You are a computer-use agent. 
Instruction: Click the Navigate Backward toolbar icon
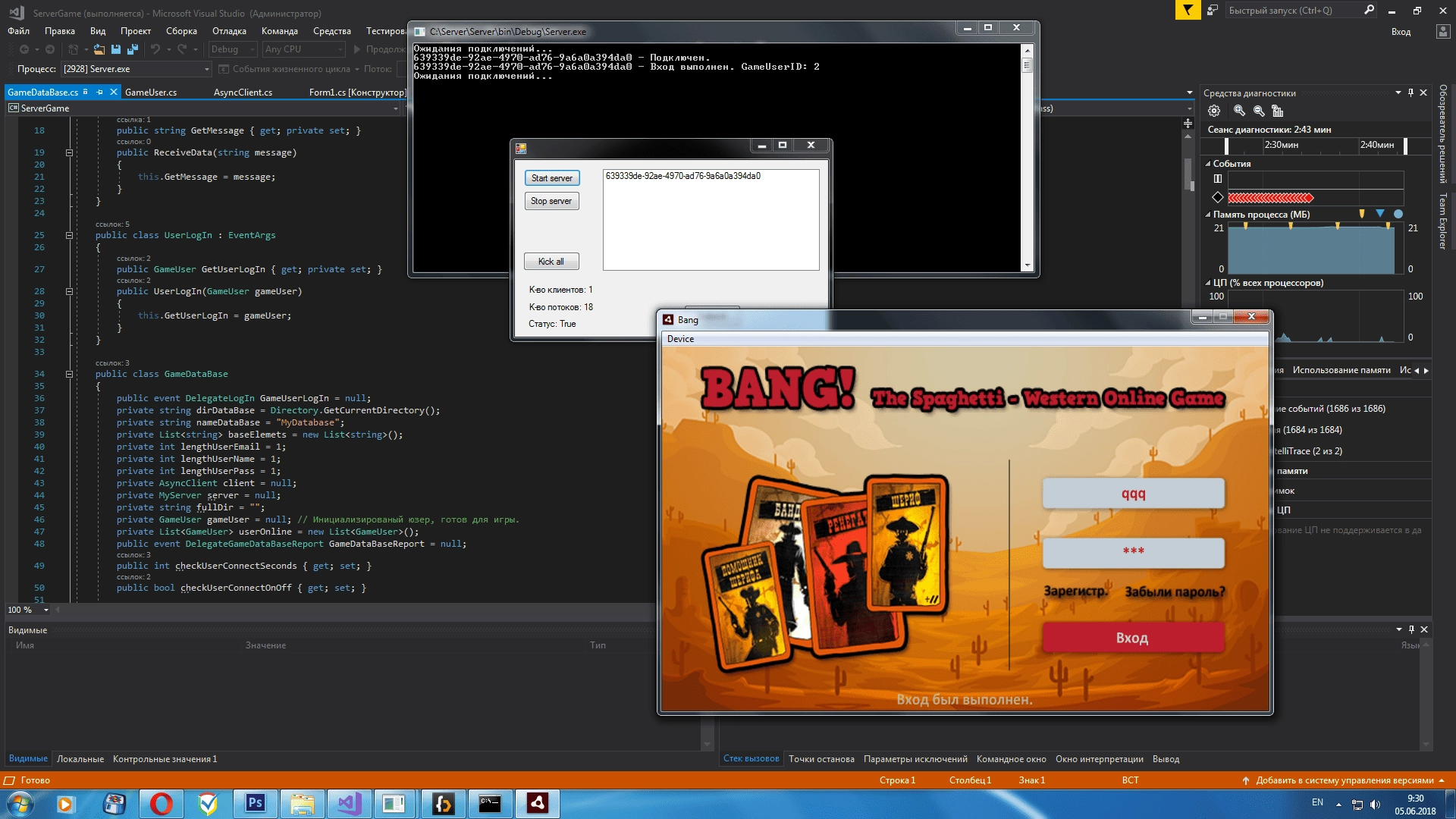tap(24, 49)
